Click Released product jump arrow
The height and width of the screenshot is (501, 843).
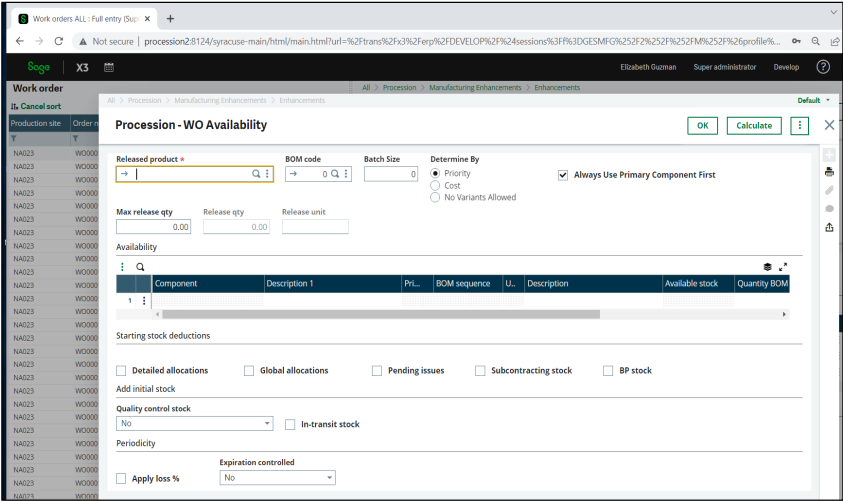click(124, 174)
